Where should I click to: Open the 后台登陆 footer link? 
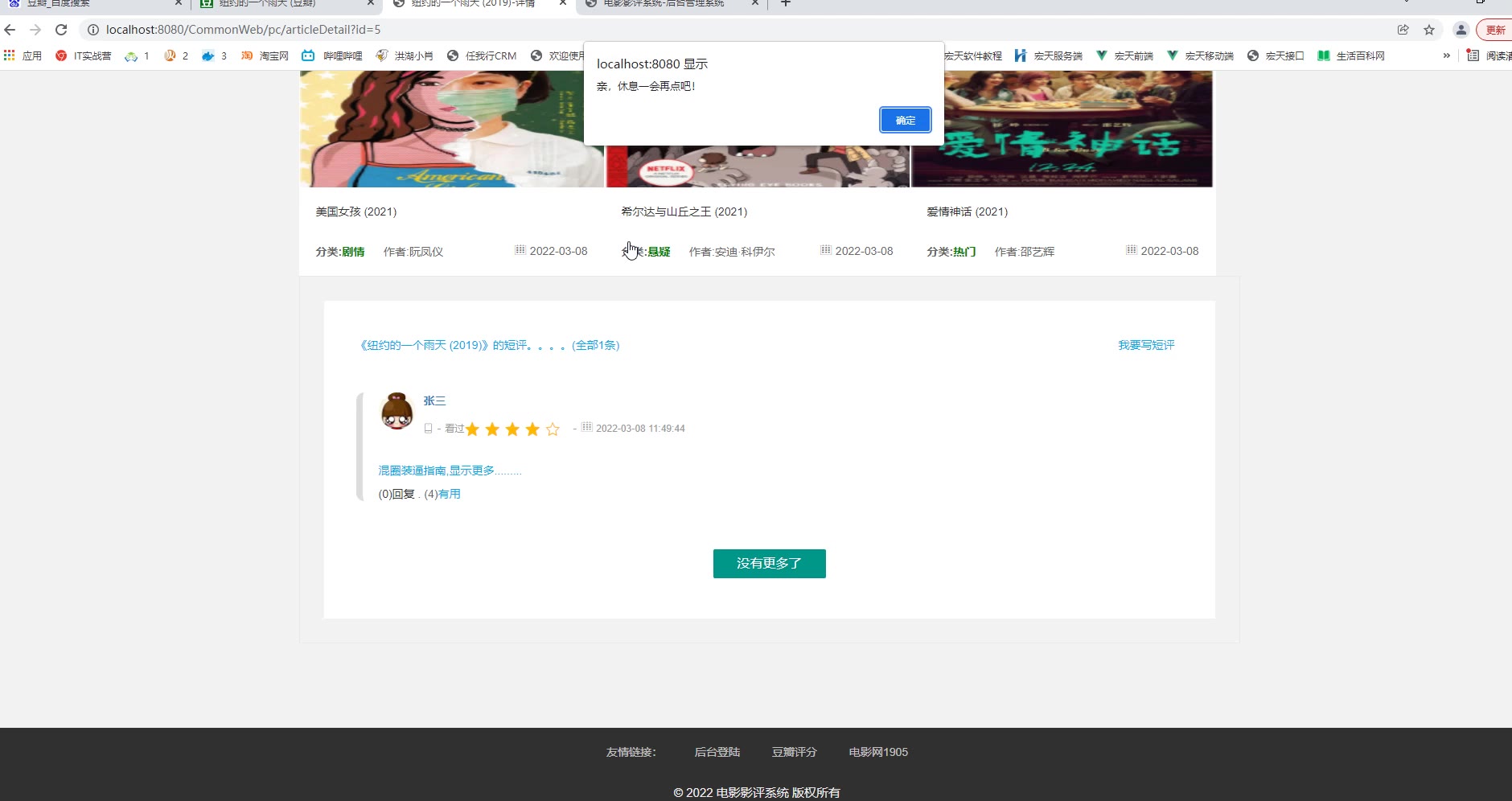[x=717, y=752]
